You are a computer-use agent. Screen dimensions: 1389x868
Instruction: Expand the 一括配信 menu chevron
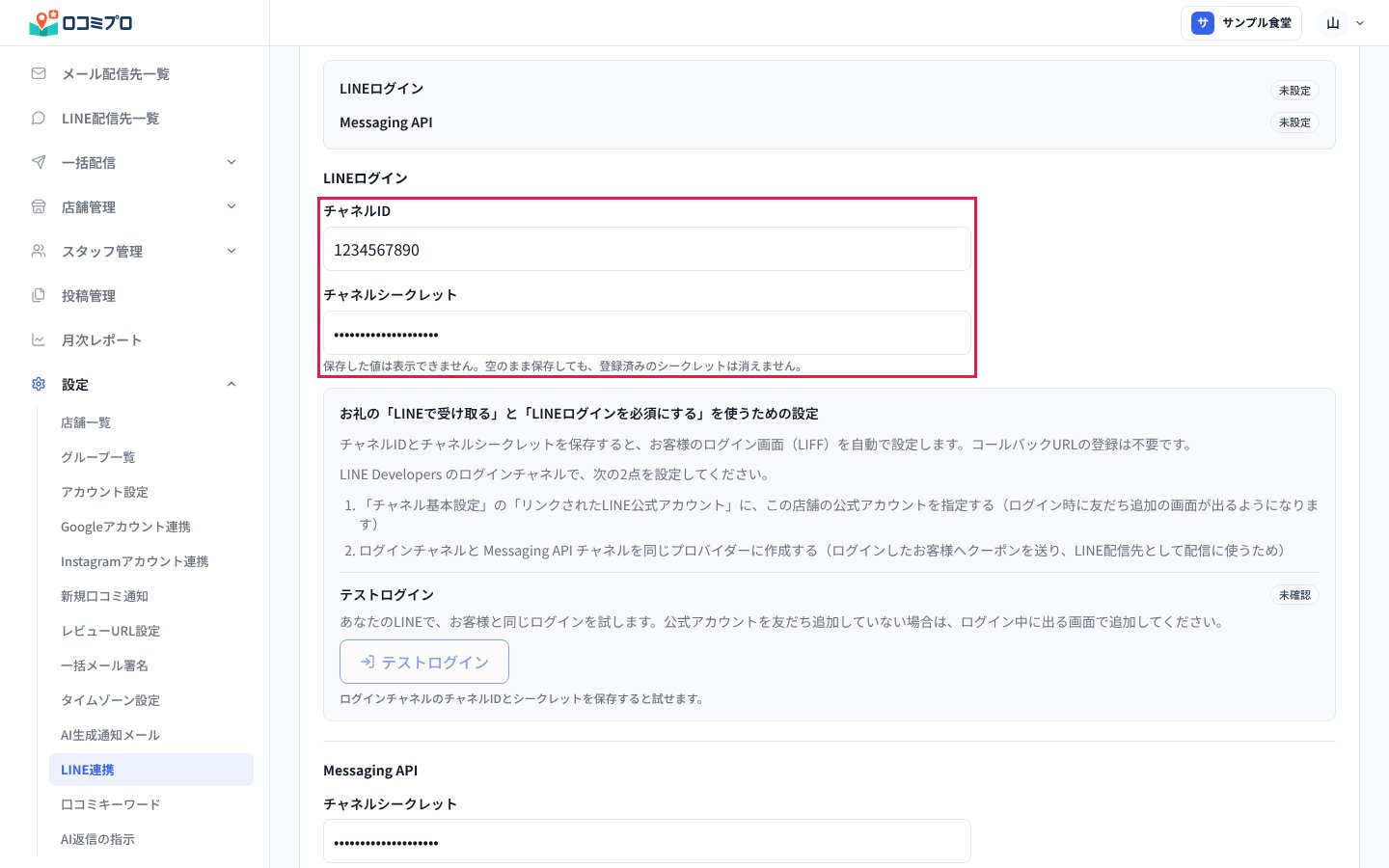(231, 162)
